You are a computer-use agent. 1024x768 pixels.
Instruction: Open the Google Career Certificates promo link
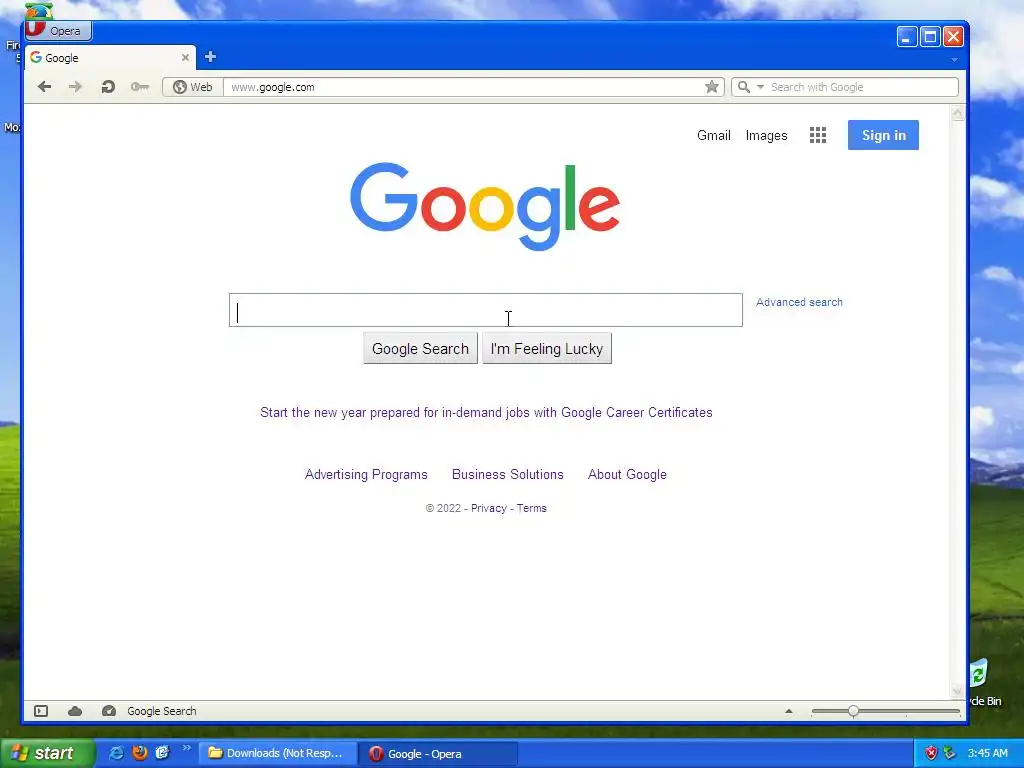click(x=486, y=413)
